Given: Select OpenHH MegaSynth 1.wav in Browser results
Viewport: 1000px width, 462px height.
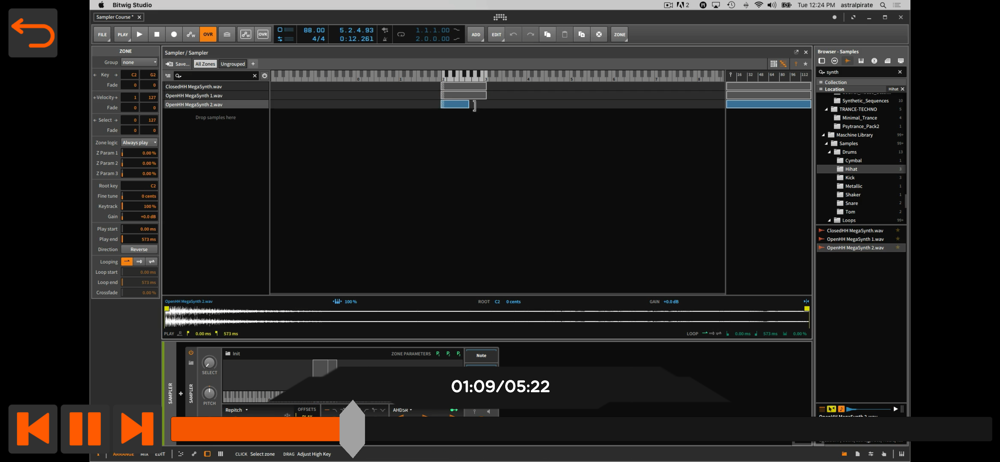Looking at the screenshot, I should [860, 239].
